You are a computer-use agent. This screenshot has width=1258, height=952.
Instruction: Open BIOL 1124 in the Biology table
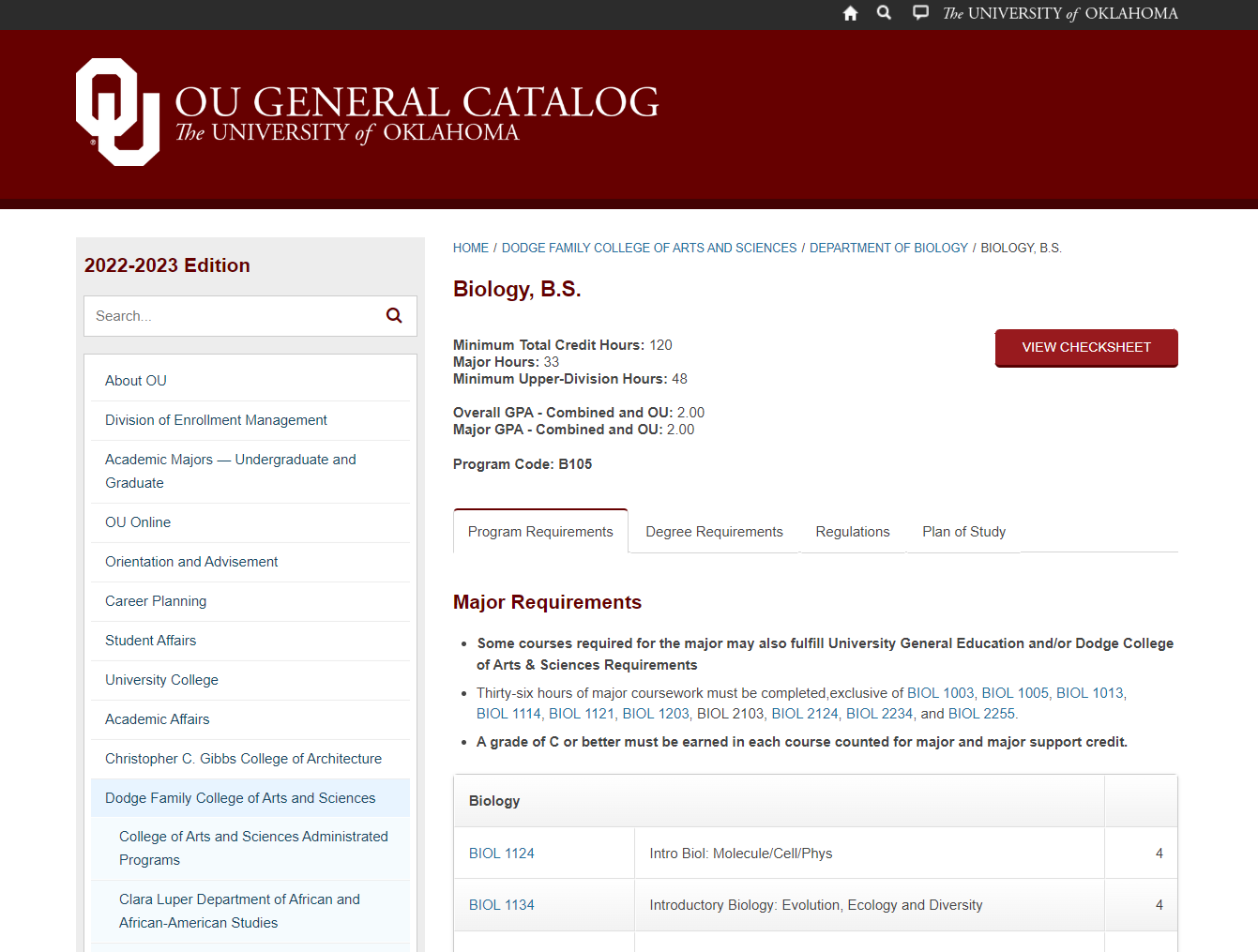pyautogui.click(x=502, y=854)
